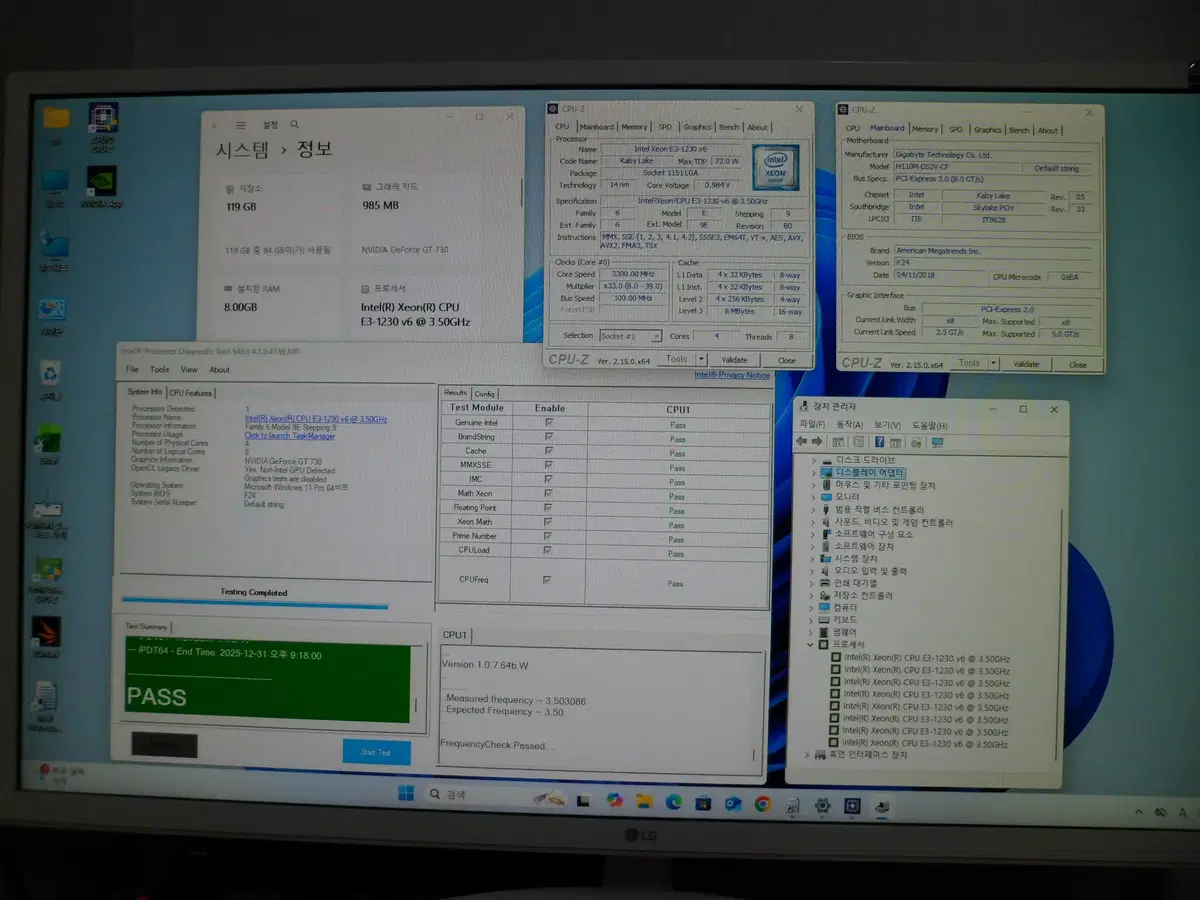
Task: Expand the 디스플레이 어댑터 tree node
Action: 814,473
